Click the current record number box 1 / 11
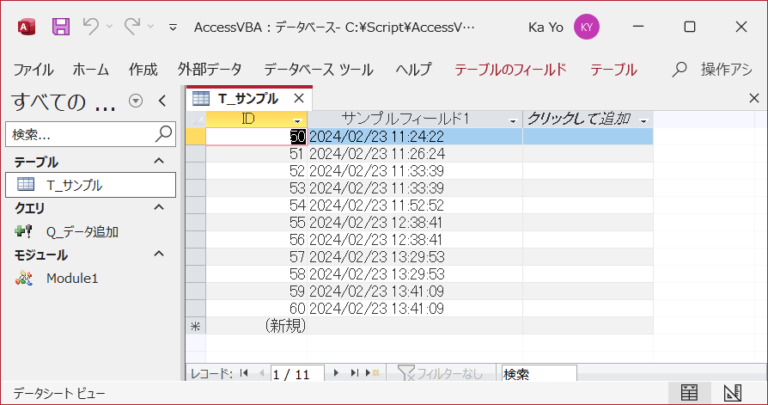Viewport: 768px width, 405px height. click(297, 374)
